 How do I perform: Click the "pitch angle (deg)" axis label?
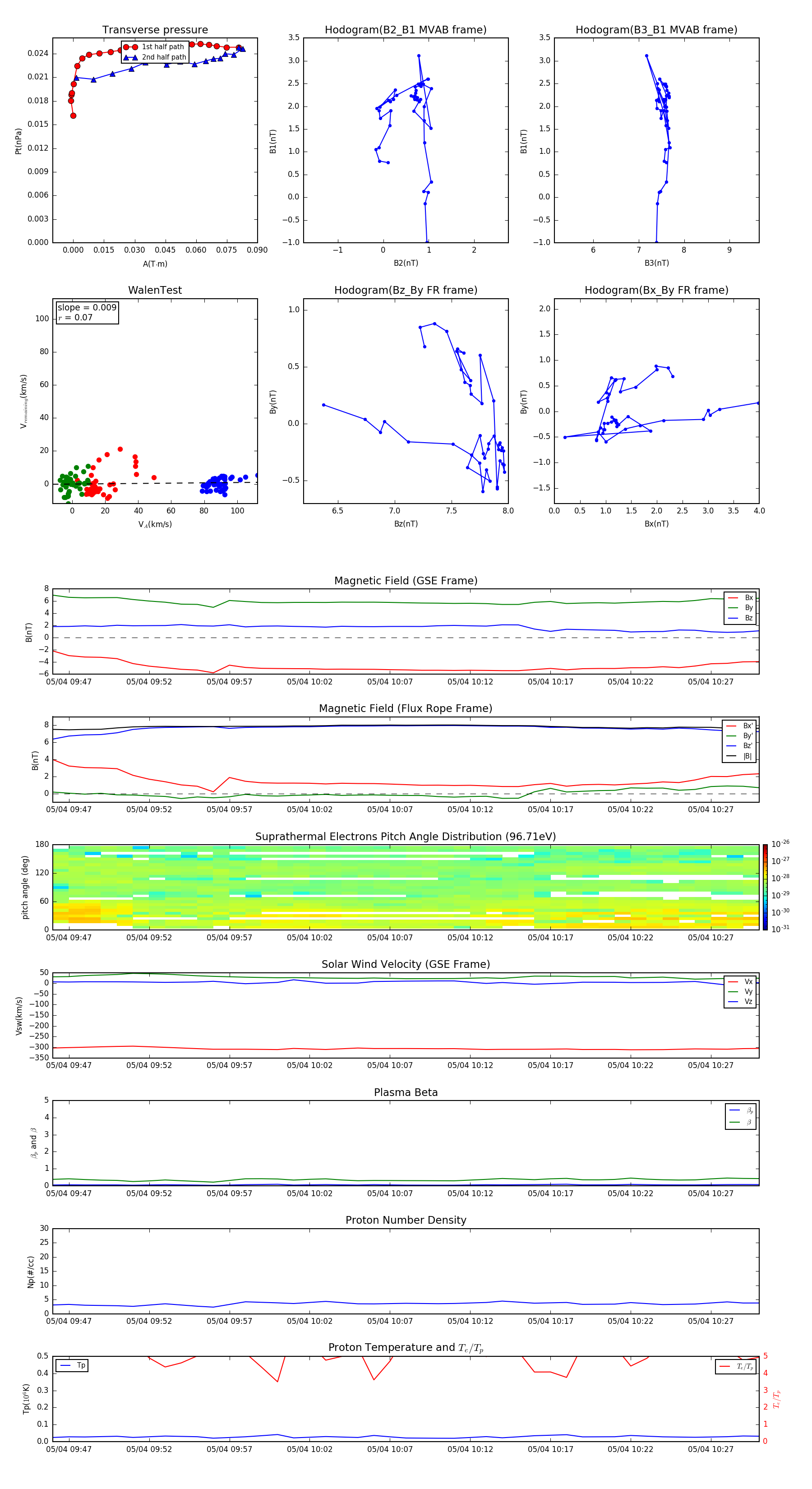[25, 887]
